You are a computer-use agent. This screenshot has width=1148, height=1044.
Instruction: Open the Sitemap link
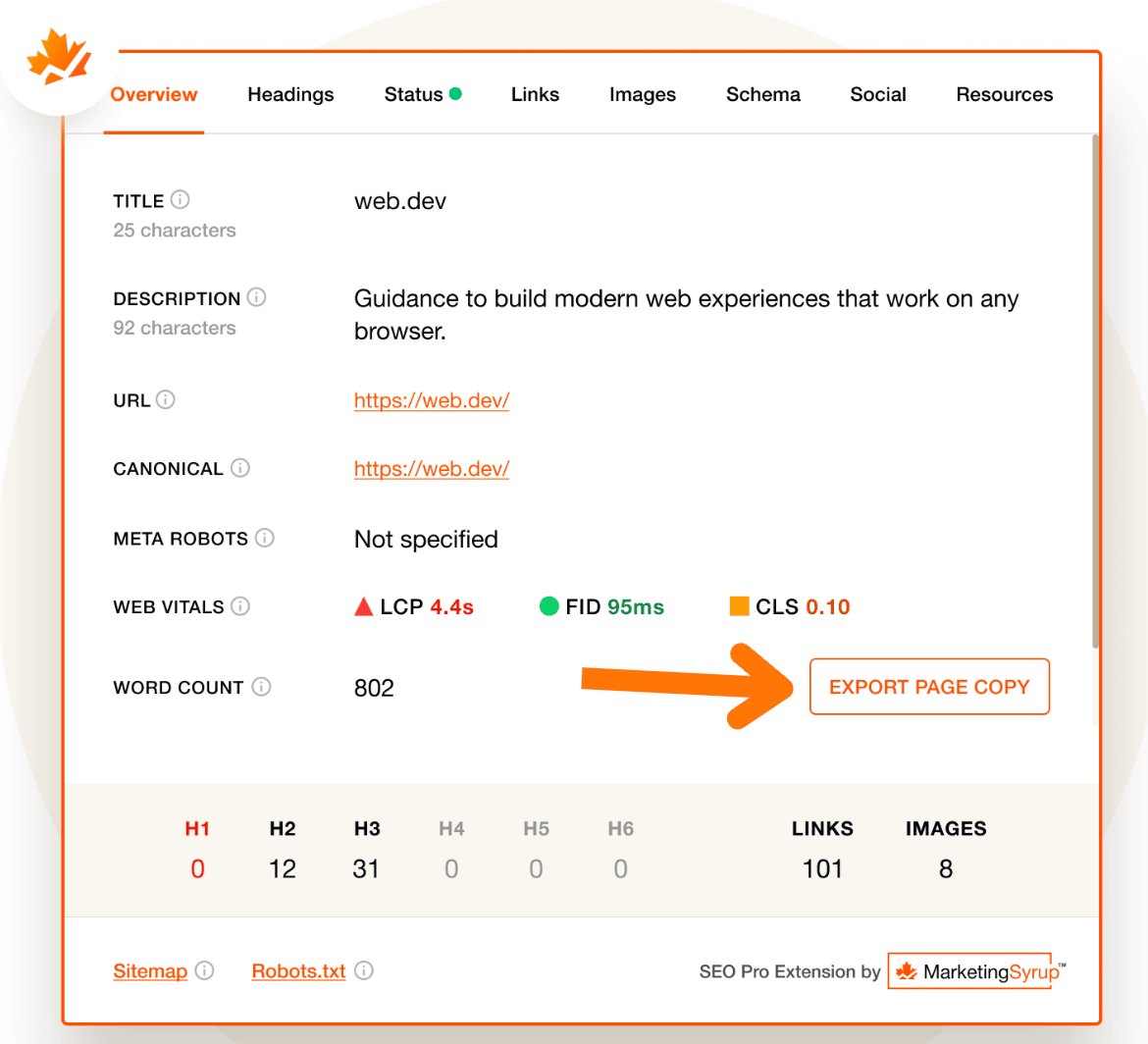point(150,970)
